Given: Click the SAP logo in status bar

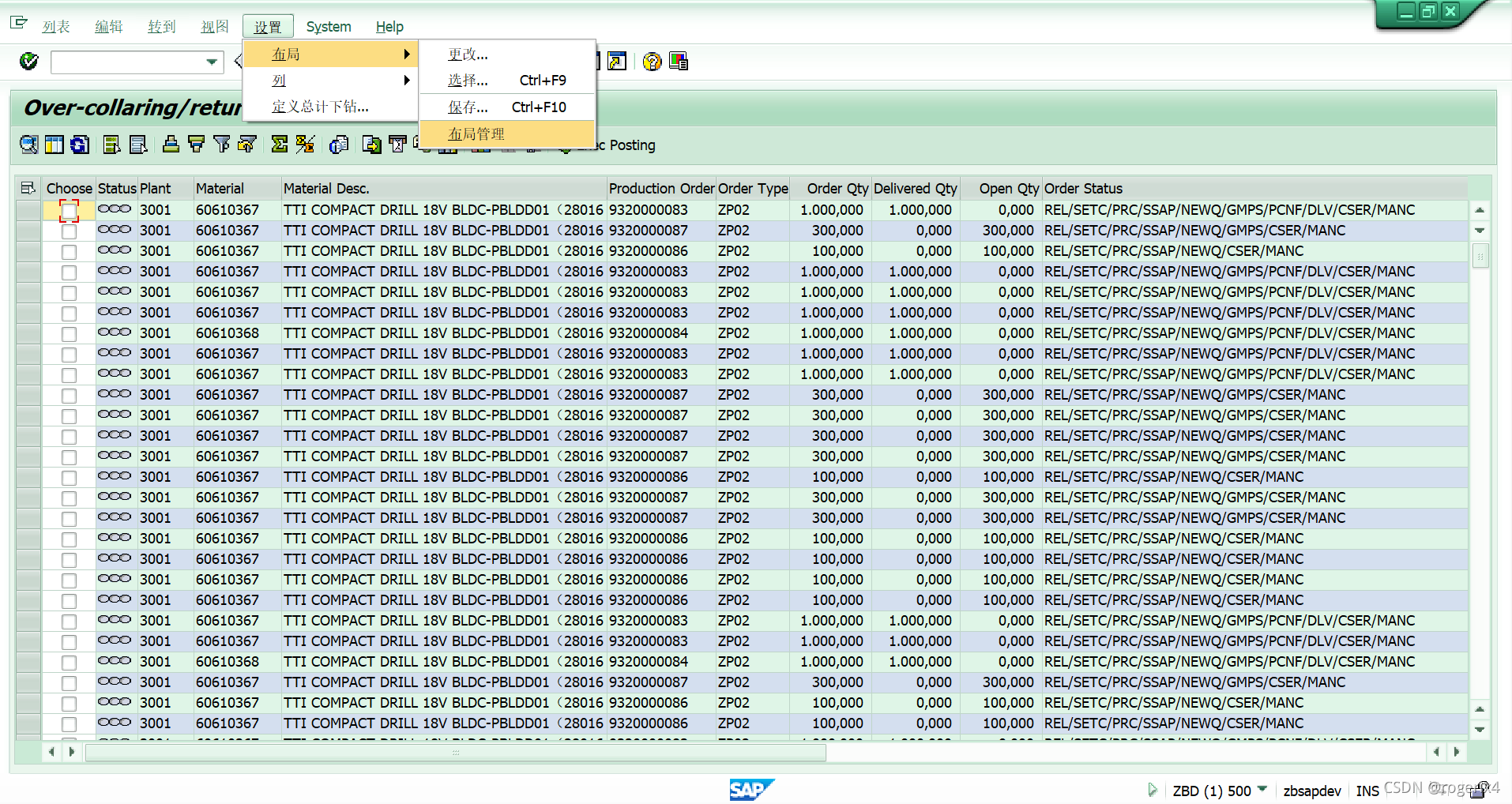Looking at the screenshot, I should (x=752, y=789).
